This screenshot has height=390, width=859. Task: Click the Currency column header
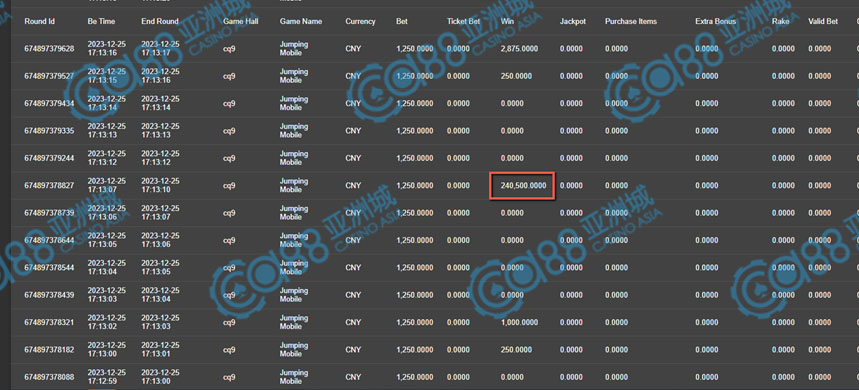click(360, 21)
